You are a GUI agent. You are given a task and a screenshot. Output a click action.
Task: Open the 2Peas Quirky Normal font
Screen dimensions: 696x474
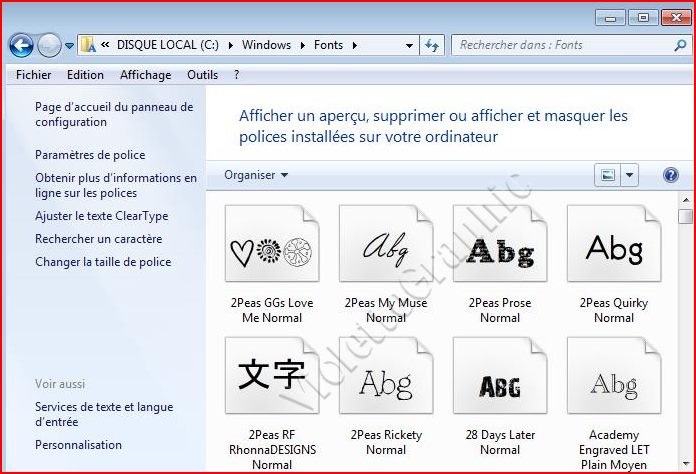pos(614,249)
